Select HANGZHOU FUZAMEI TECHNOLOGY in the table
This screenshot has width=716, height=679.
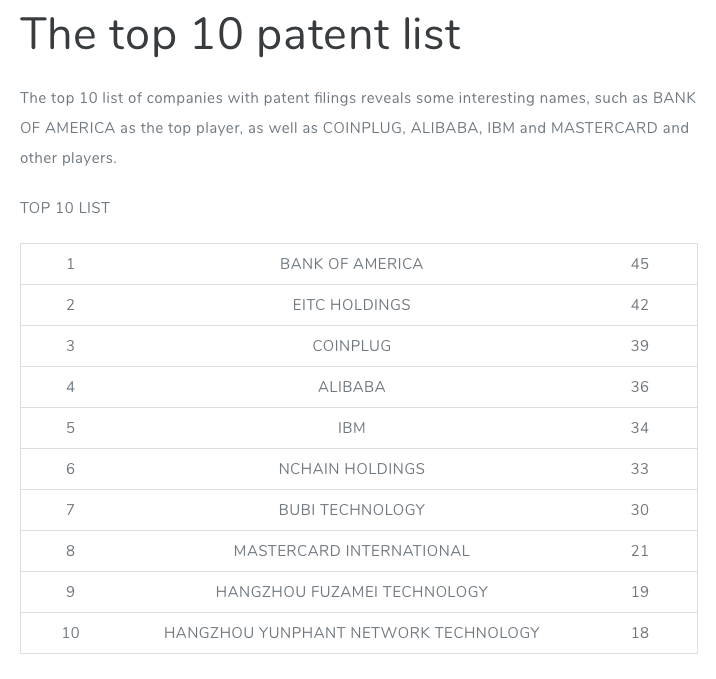pyautogui.click(x=351, y=592)
